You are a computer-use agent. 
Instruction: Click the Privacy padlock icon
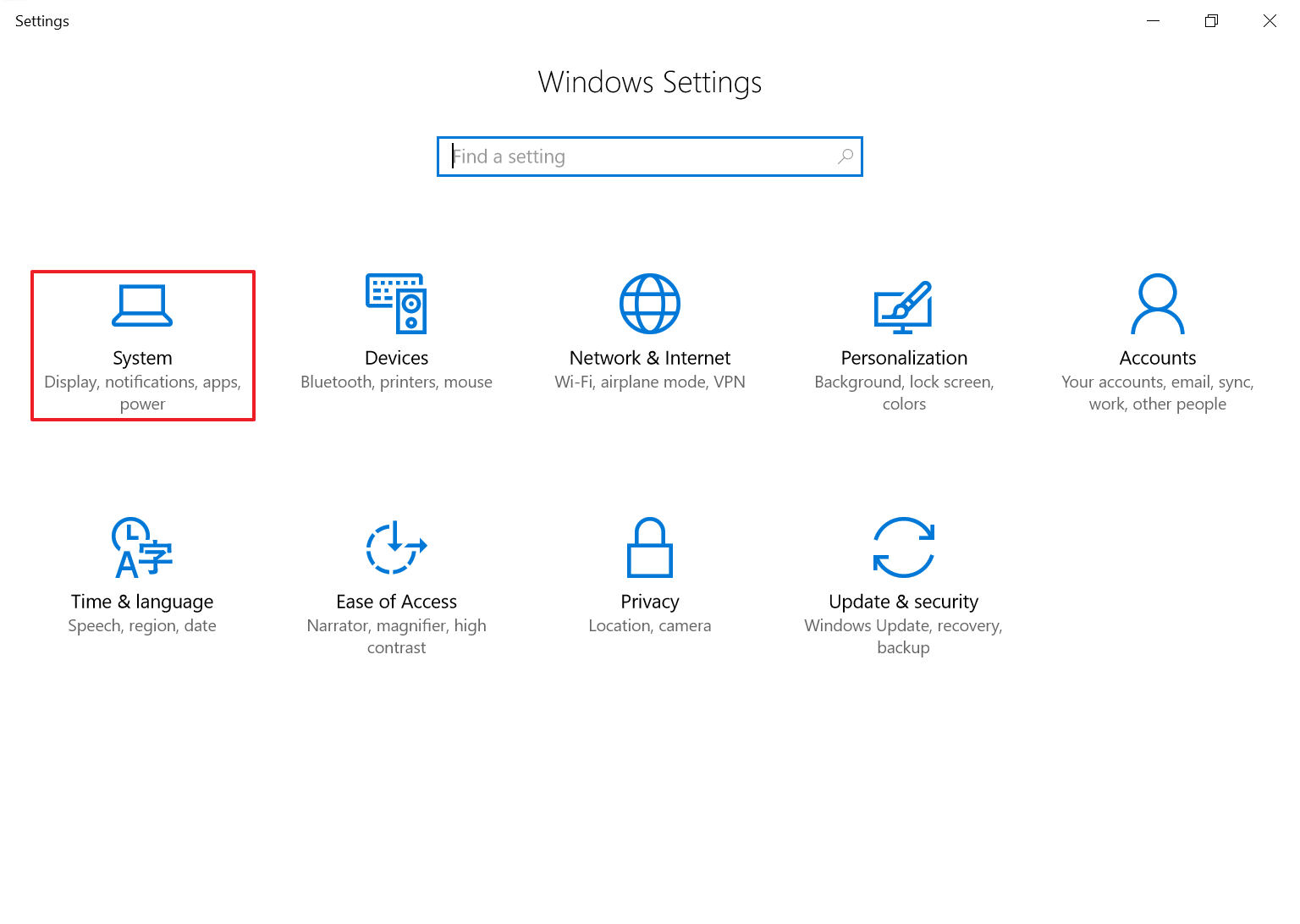(650, 547)
